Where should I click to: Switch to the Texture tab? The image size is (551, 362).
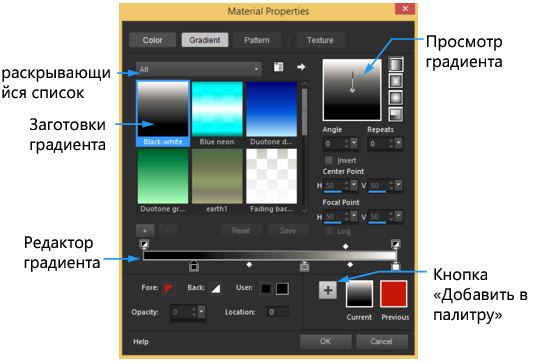coord(320,40)
